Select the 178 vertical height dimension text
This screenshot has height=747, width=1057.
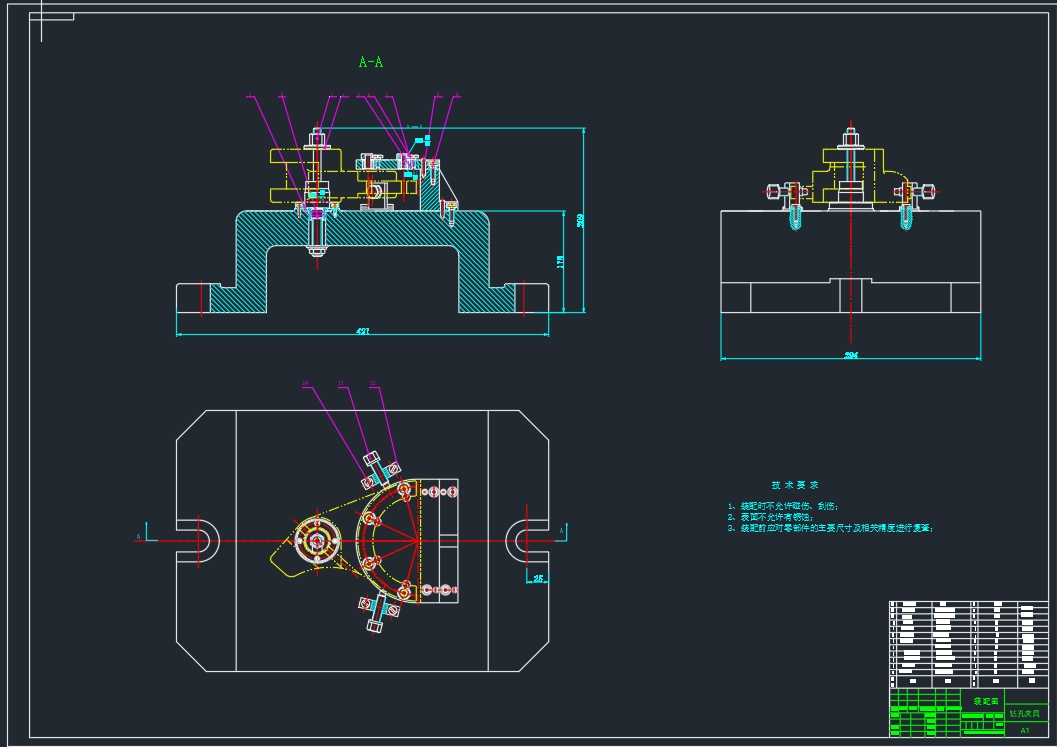560,262
